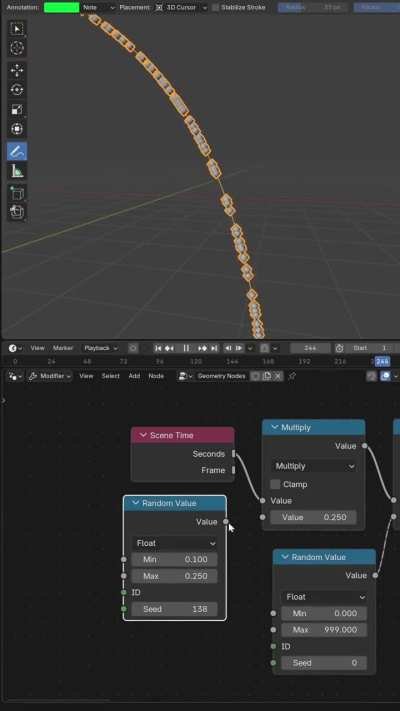Open Float dropdown in Seed 0 Random Value node
Screen dimensions: 400x711
[x=324, y=597]
